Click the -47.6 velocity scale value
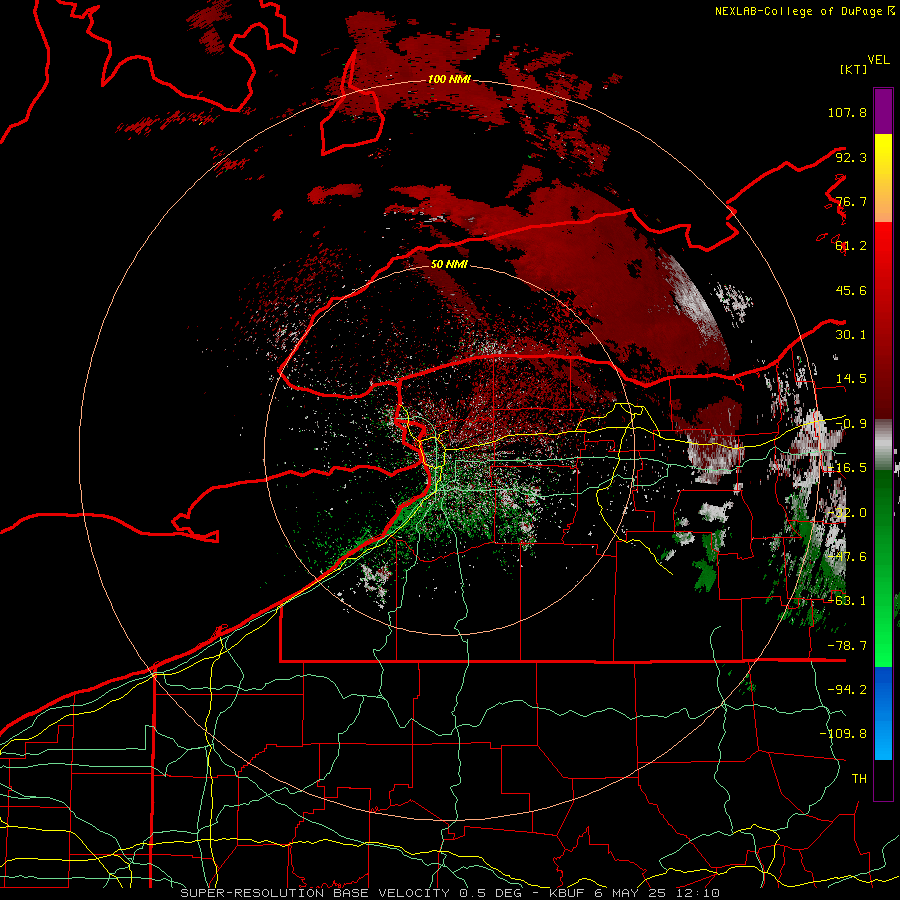This screenshot has width=900, height=900. click(847, 557)
